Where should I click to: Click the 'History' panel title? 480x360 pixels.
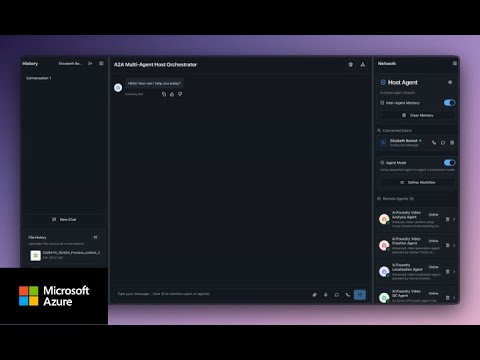tap(30, 63)
